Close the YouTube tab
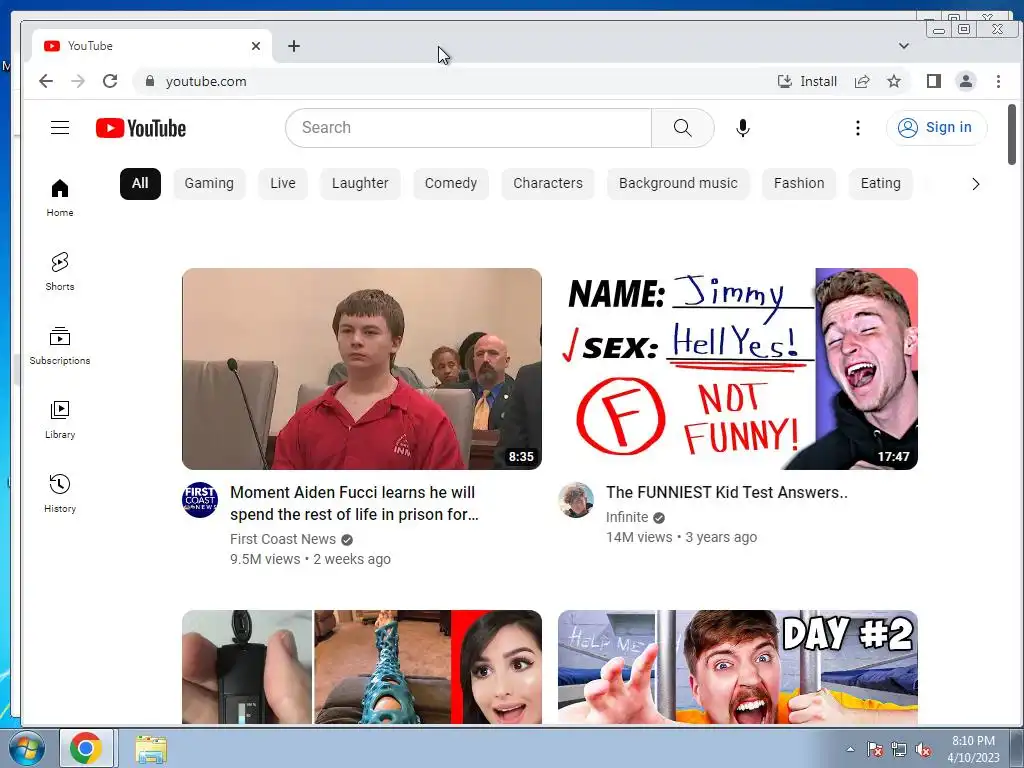 coord(256,46)
